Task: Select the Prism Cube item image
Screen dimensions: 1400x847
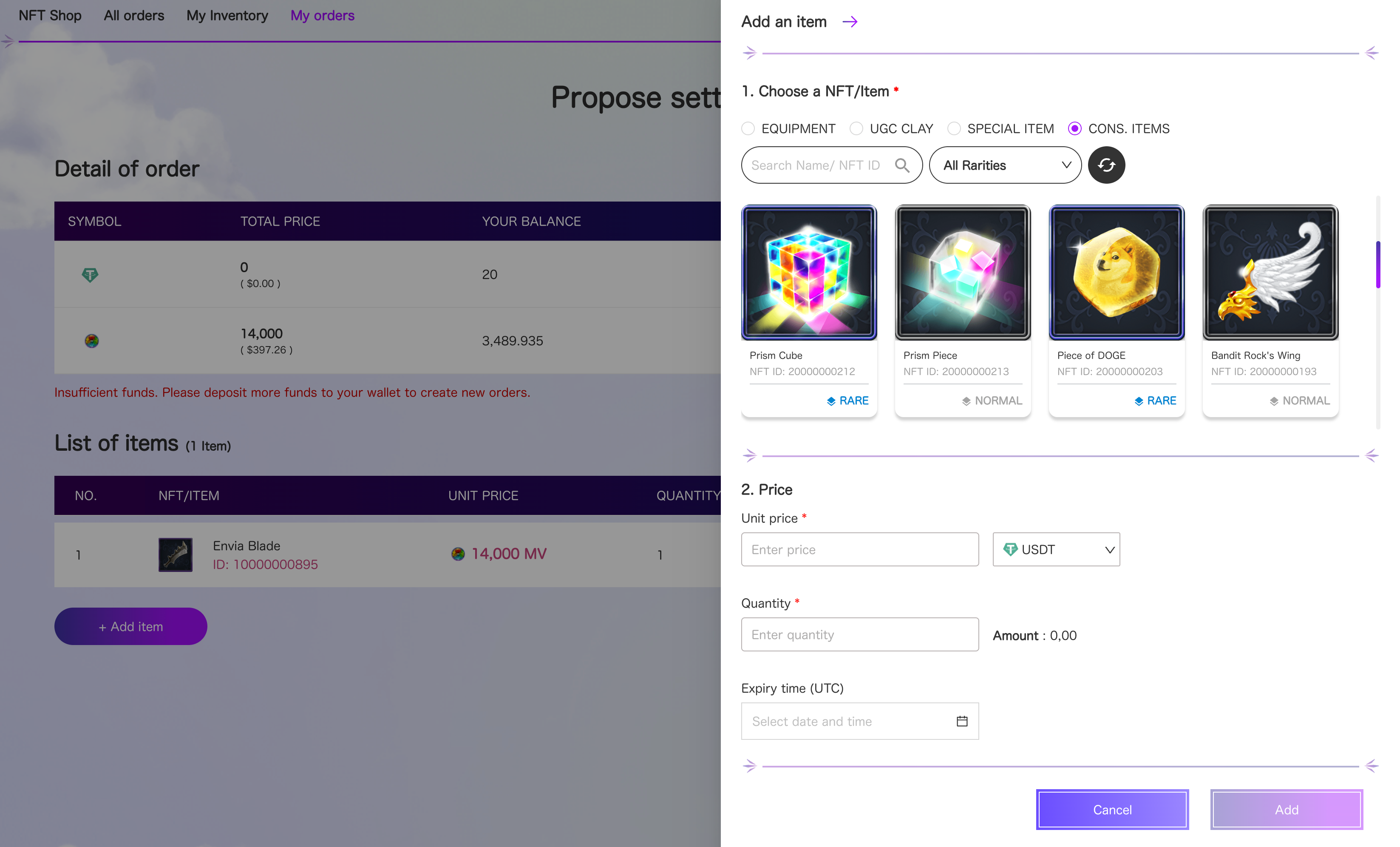Action: coord(808,273)
